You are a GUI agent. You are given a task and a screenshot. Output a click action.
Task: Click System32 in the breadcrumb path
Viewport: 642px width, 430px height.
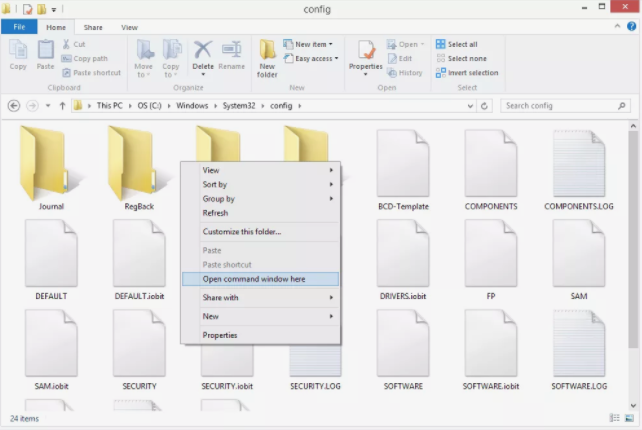(x=239, y=106)
